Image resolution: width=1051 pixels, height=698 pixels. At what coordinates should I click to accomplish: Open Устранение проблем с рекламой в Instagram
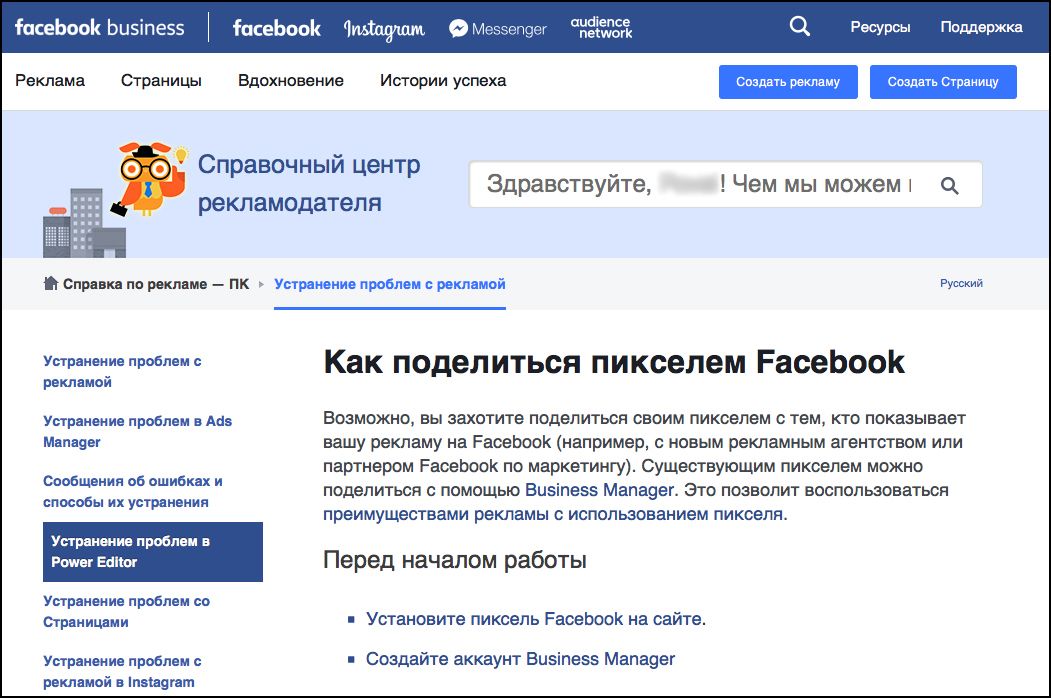click(122, 671)
